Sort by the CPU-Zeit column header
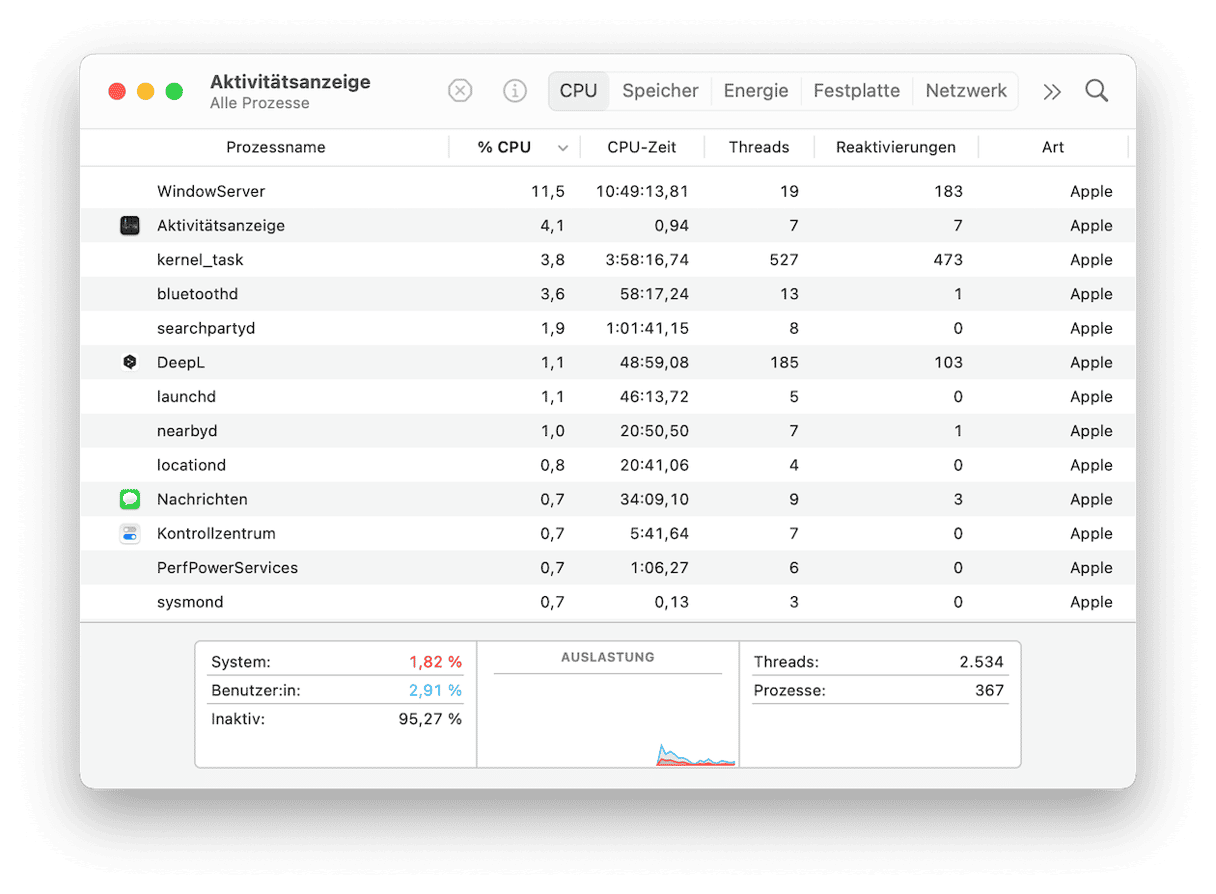 tap(642, 147)
